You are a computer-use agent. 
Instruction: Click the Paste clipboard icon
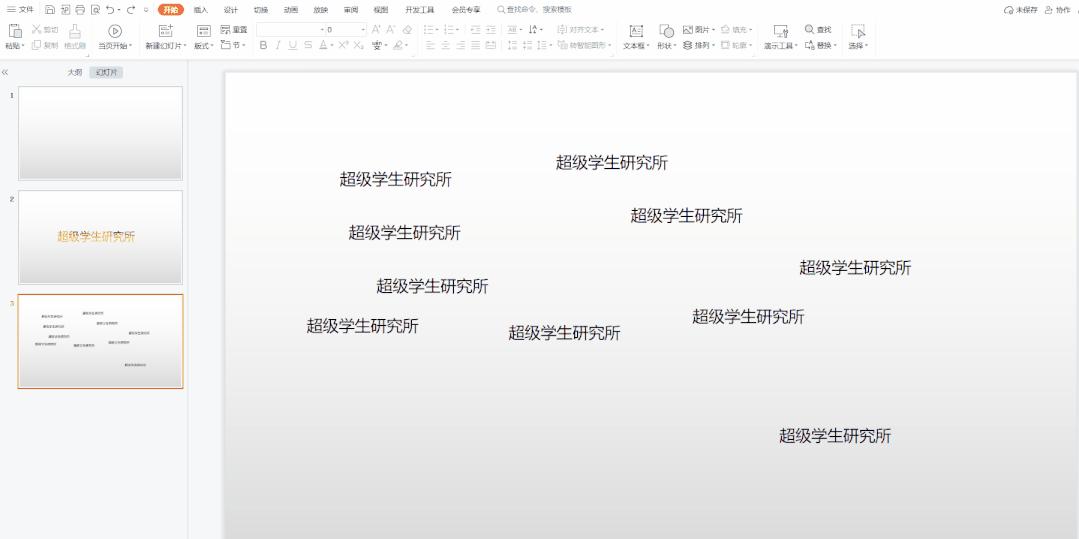[x=14, y=31]
